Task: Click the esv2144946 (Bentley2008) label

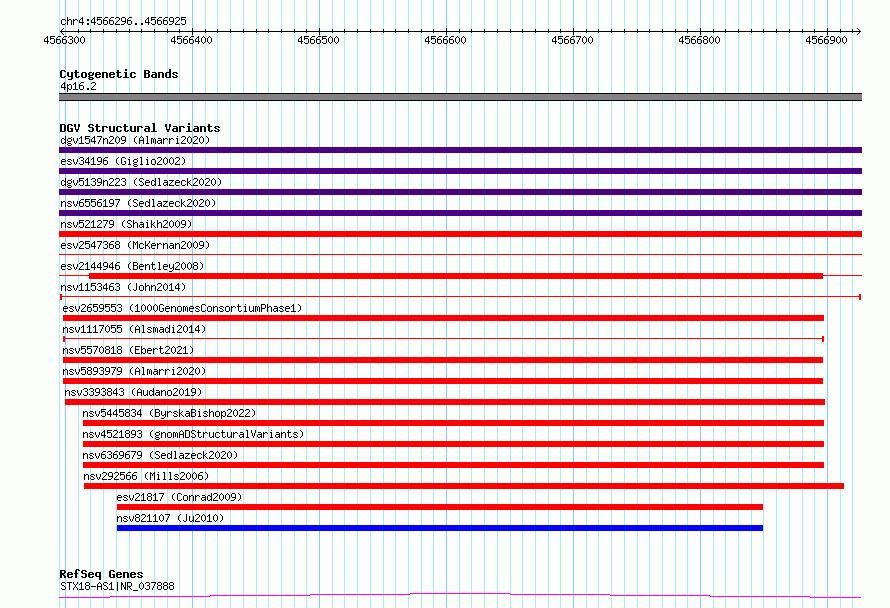Action: point(132,266)
